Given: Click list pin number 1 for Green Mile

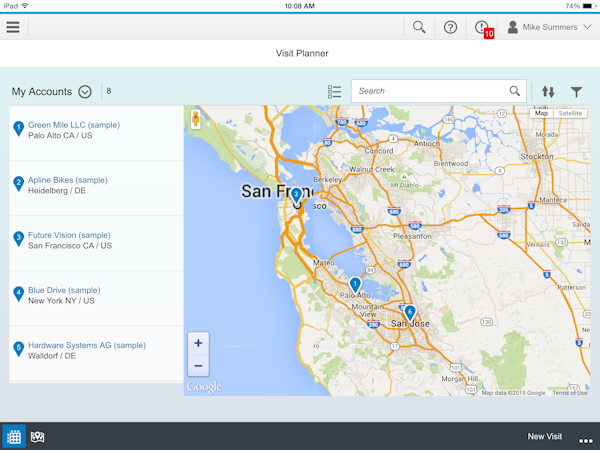Looking at the screenshot, I should pyautogui.click(x=18, y=129).
